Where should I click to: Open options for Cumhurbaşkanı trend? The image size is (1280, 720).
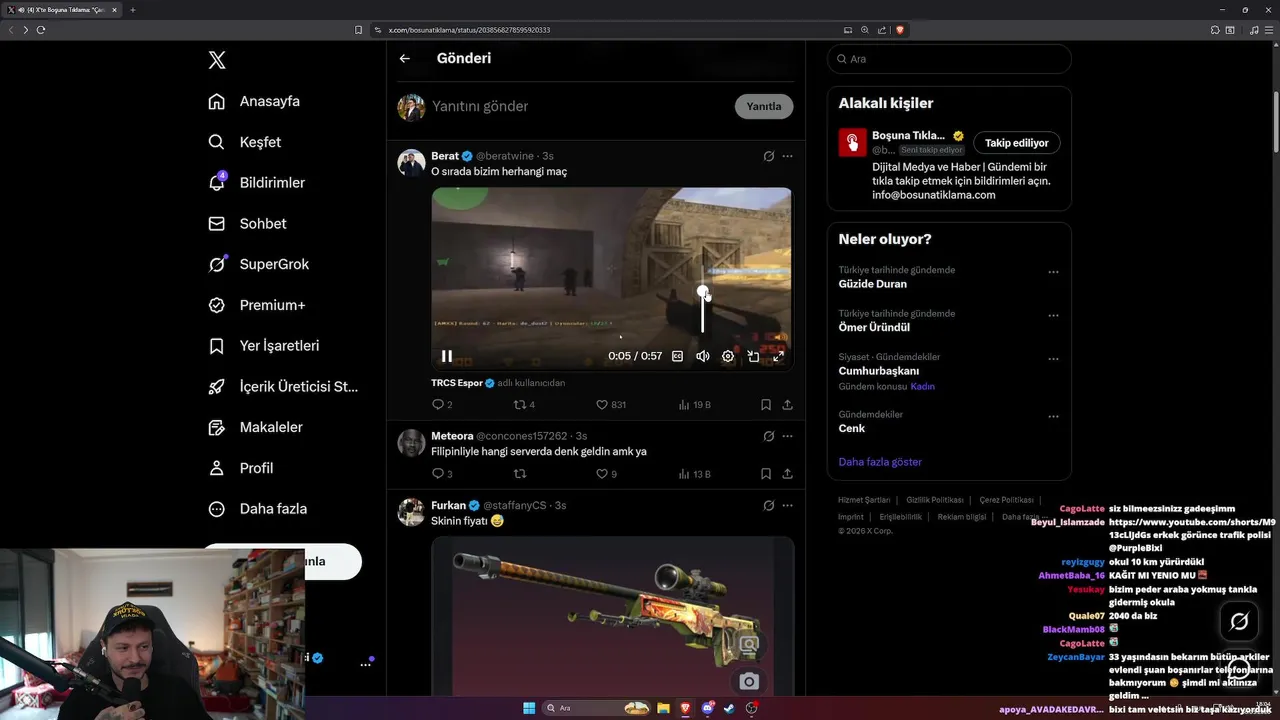[1053, 359]
